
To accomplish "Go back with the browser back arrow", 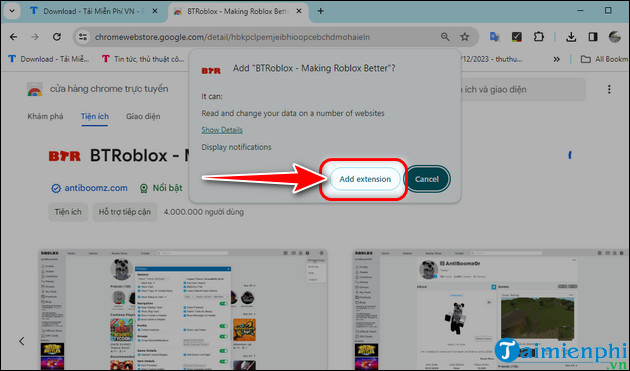I will [x=14, y=37].
